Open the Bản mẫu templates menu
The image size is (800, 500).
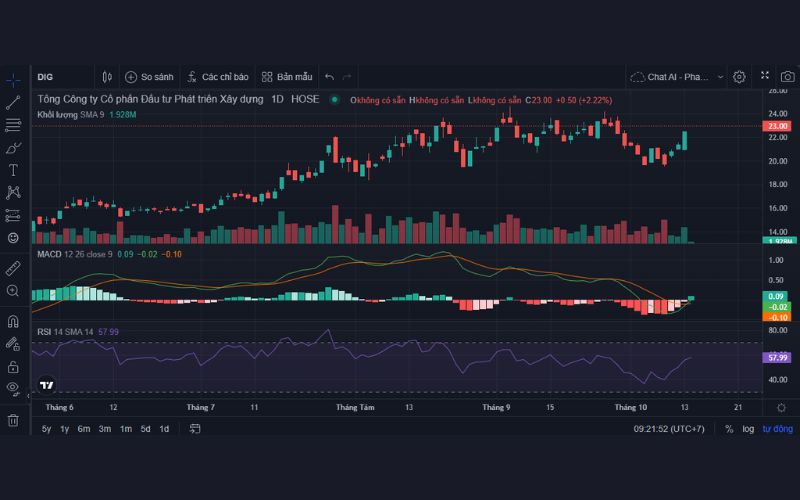click(x=286, y=76)
